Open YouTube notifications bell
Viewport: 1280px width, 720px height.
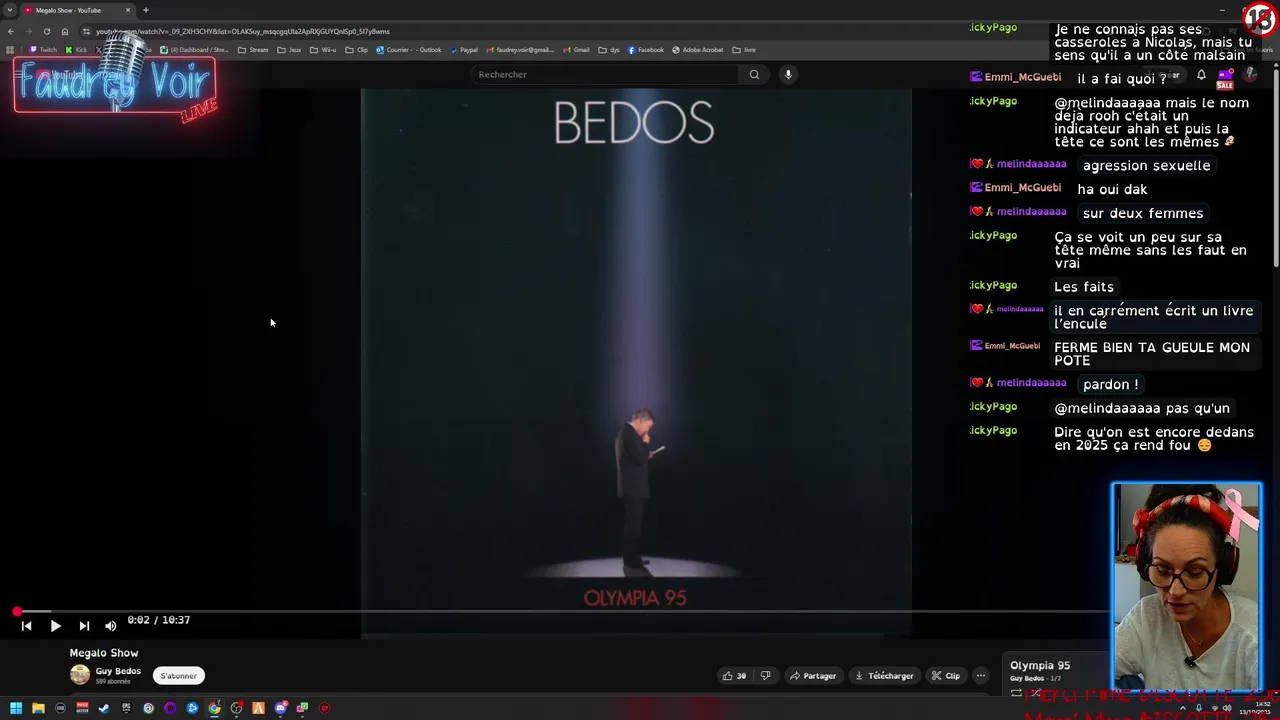pos(1201,75)
